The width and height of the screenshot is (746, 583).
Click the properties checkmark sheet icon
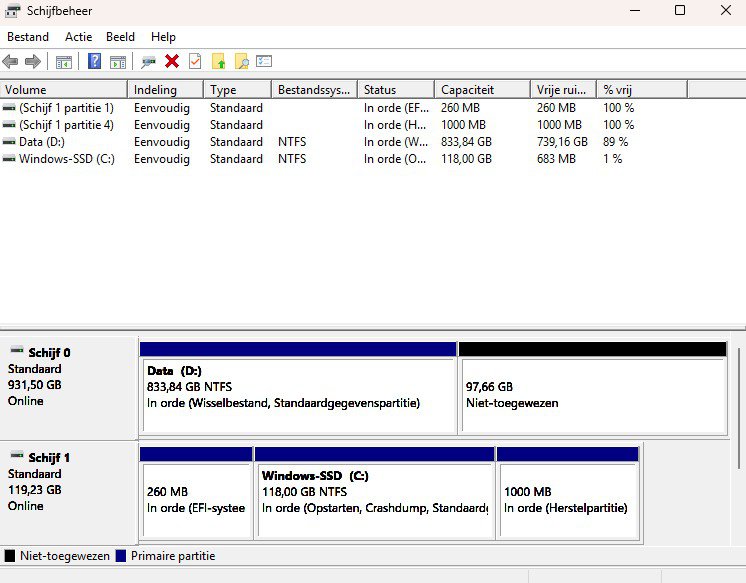pyautogui.click(x=195, y=62)
